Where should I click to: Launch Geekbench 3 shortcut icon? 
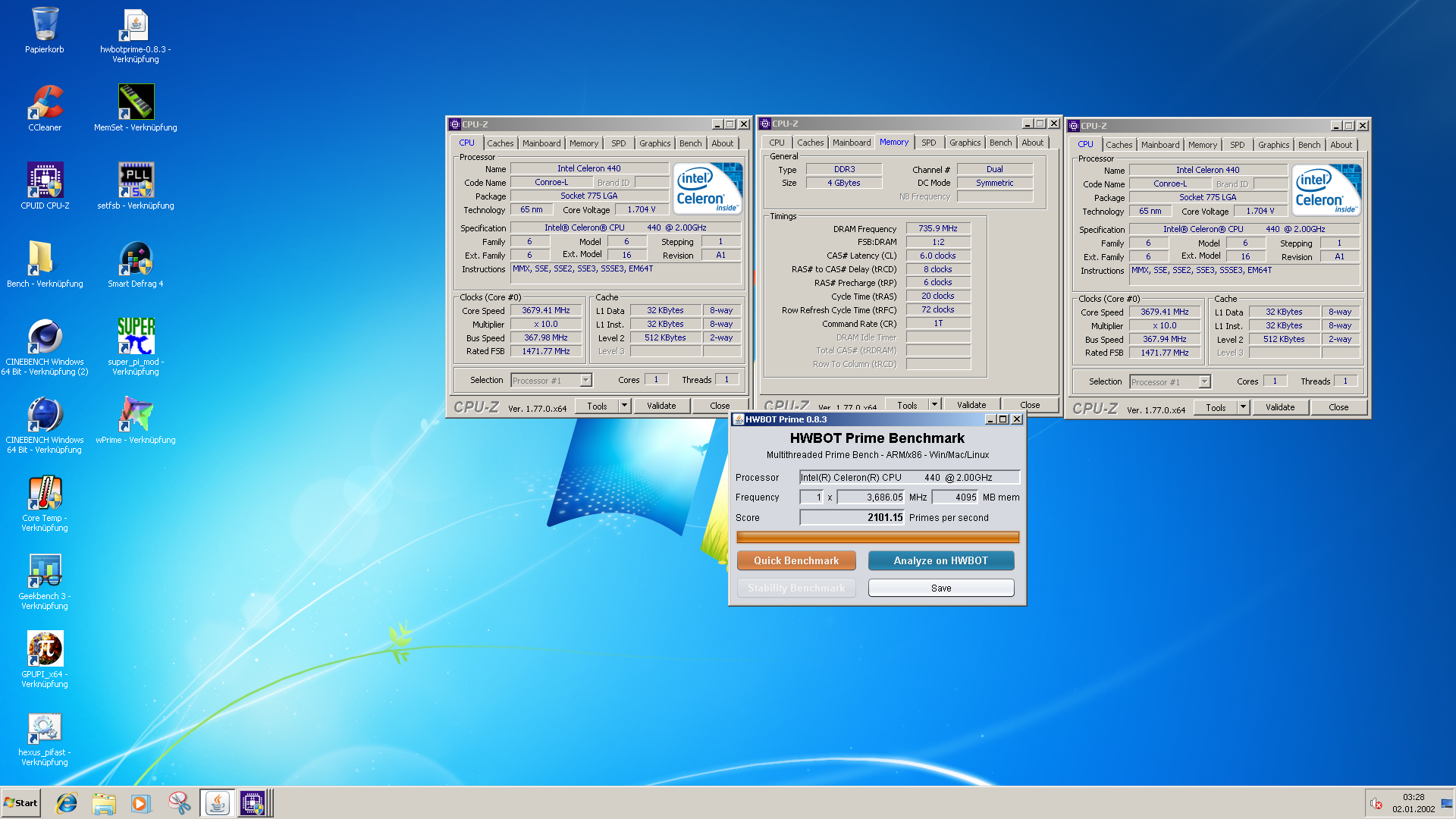[45, 582]
